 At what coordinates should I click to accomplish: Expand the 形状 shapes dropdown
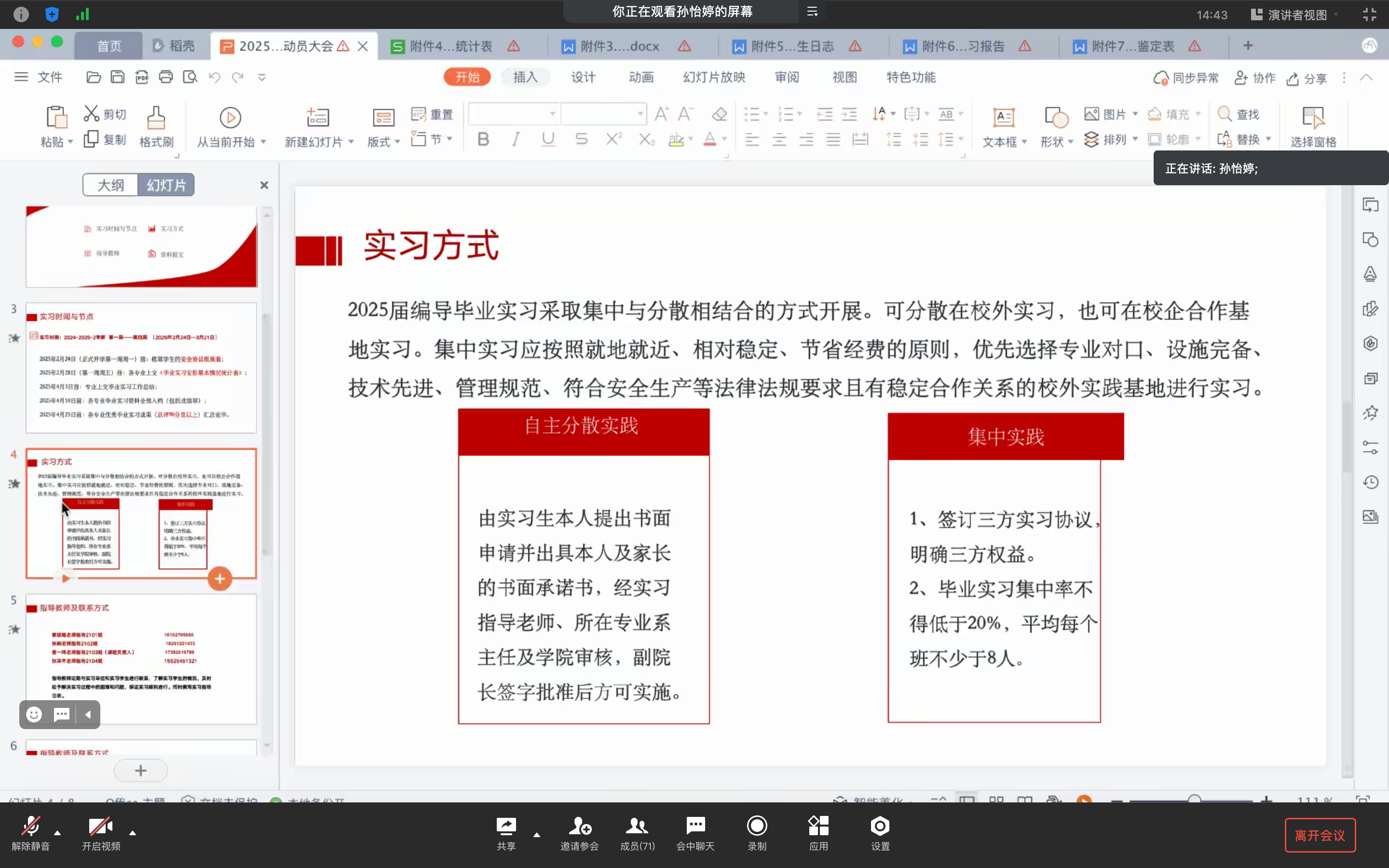(x=1071, y=142)
